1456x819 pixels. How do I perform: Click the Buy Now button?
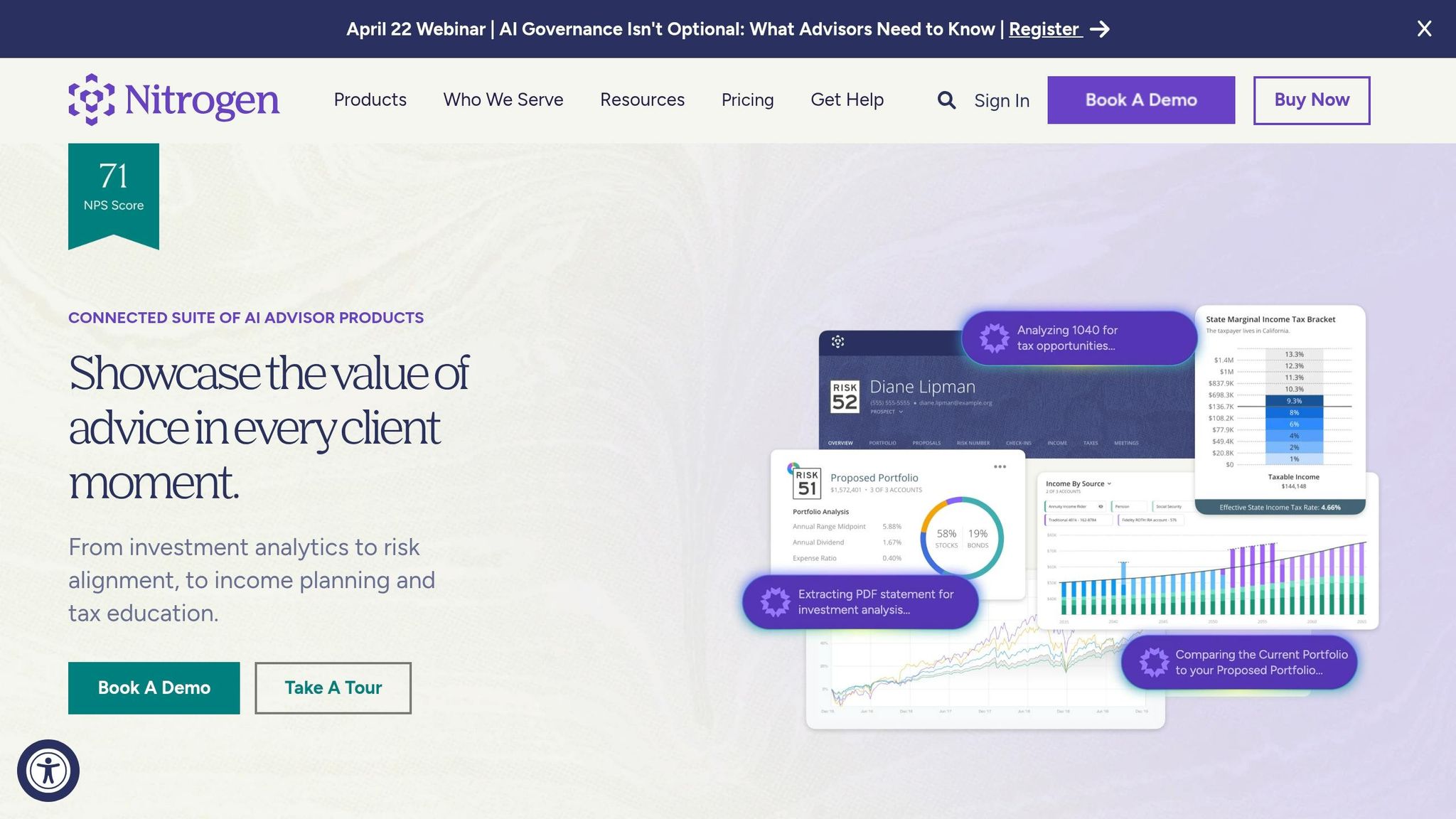click(x=1311, y=100)
